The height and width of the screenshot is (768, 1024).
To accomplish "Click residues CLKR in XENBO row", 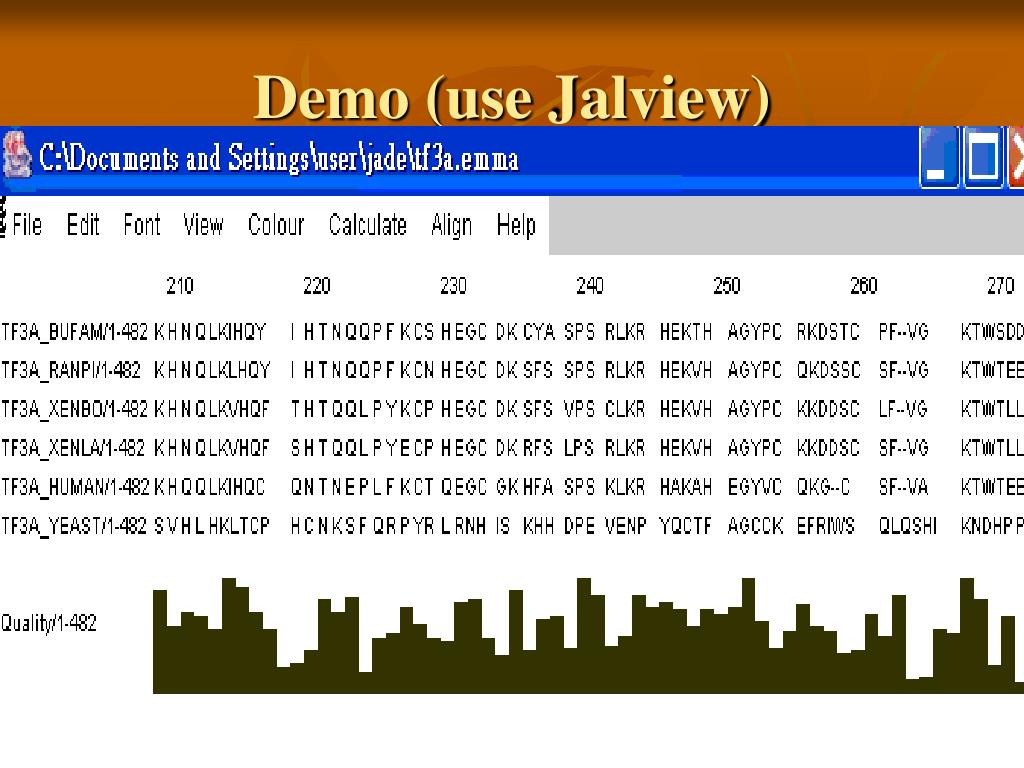I will 625,409.
